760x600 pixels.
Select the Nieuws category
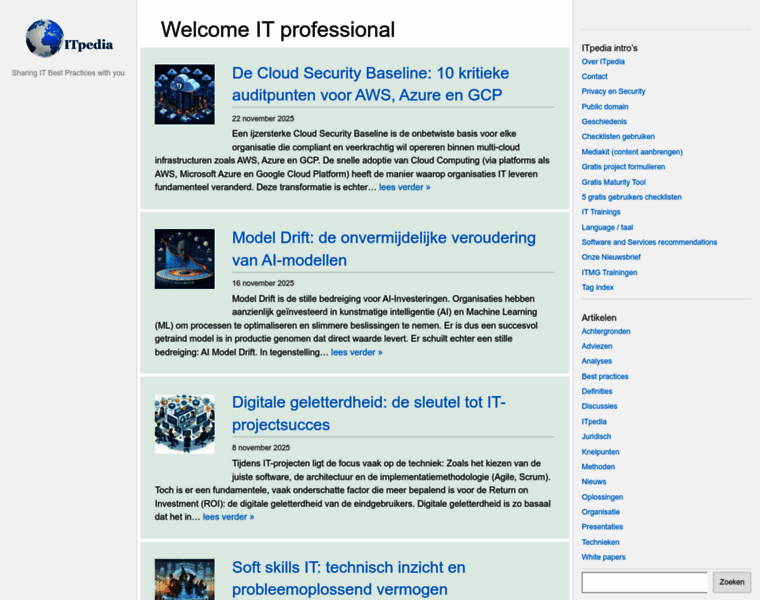pos(594,482)
